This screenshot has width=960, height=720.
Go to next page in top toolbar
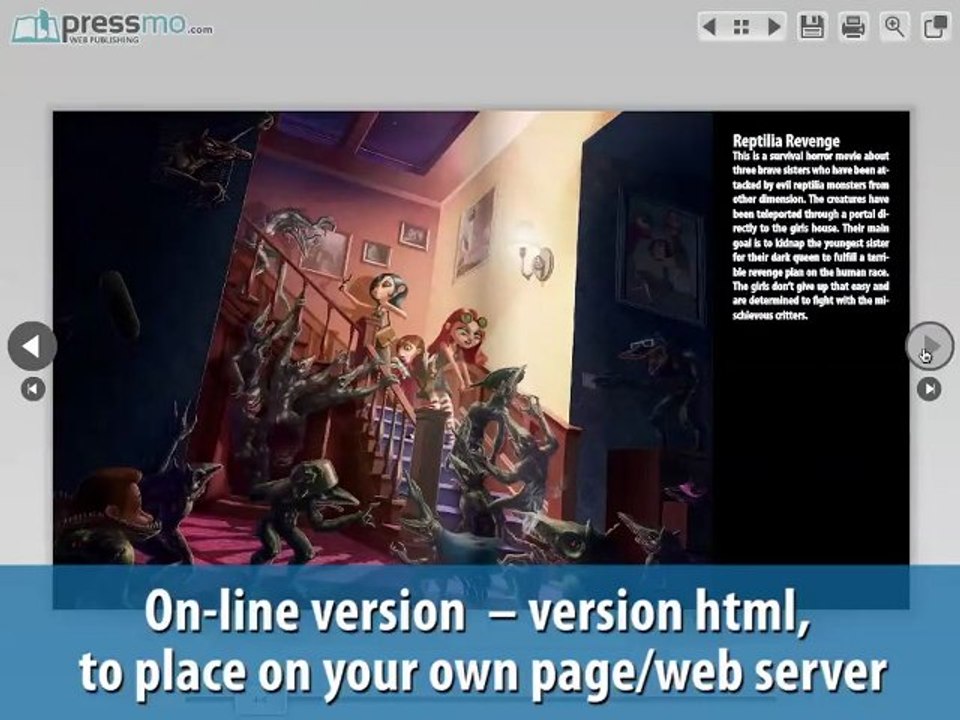pyautogui.click(x=774, y=26)
